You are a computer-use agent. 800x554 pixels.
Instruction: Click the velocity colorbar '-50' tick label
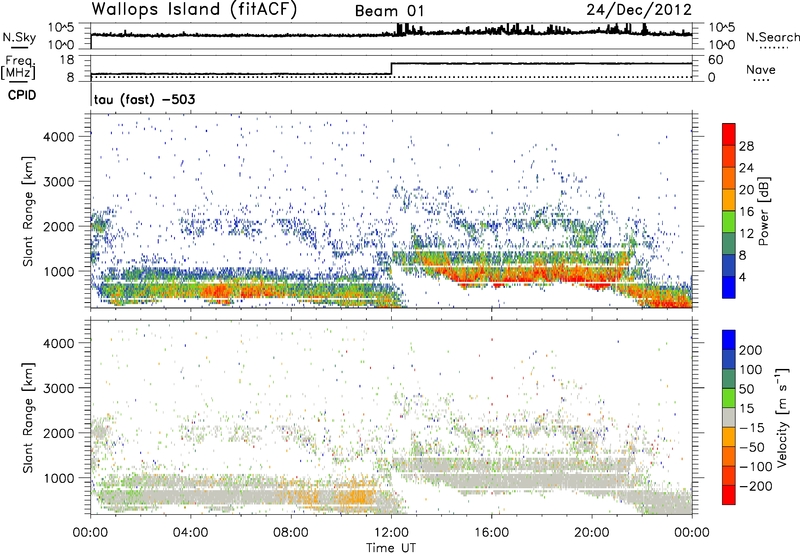point(752,447)
